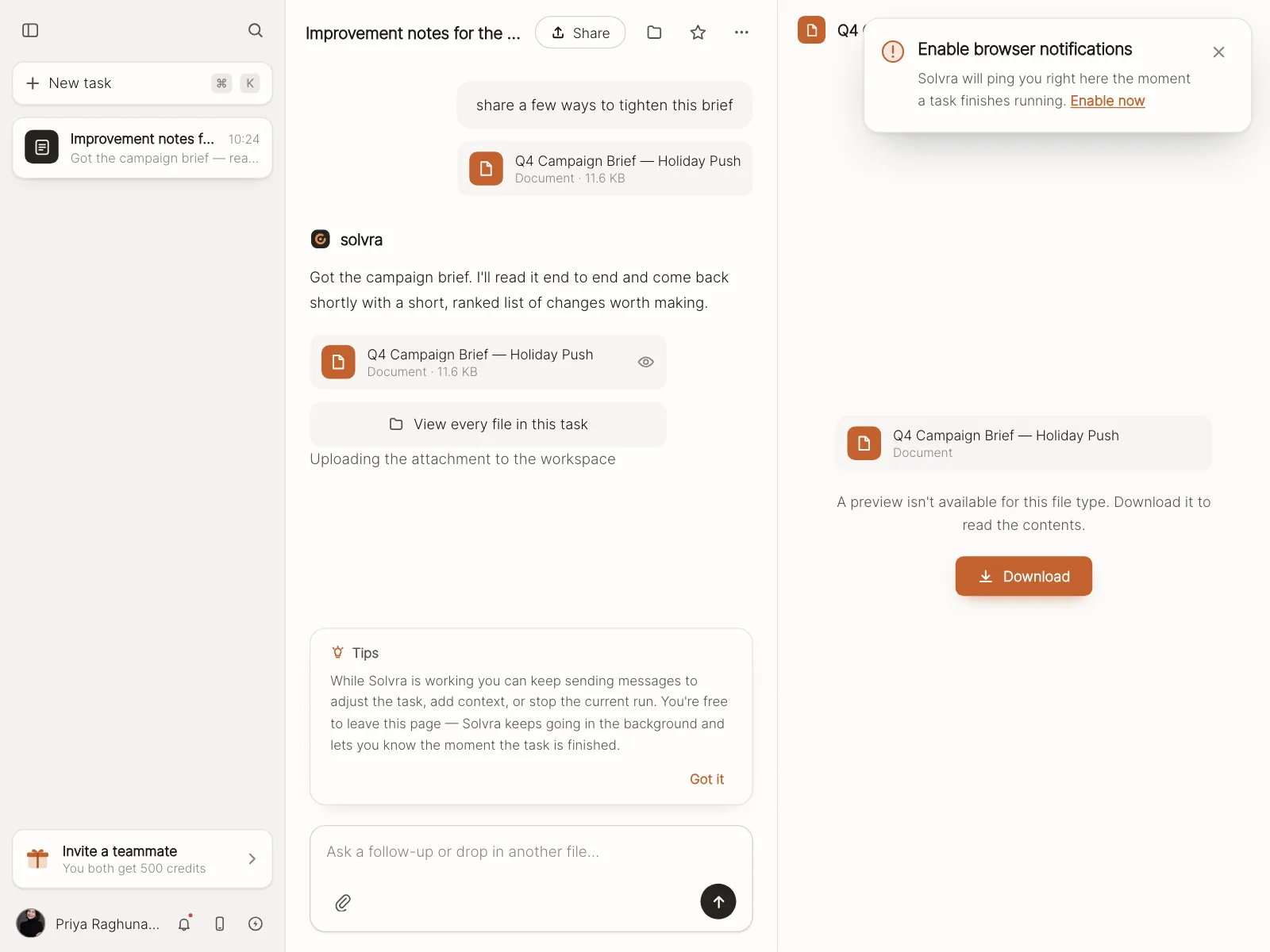1270x952 pixels.
Task: Attach a file with the paperclip icon
Action: click(343, 903)
